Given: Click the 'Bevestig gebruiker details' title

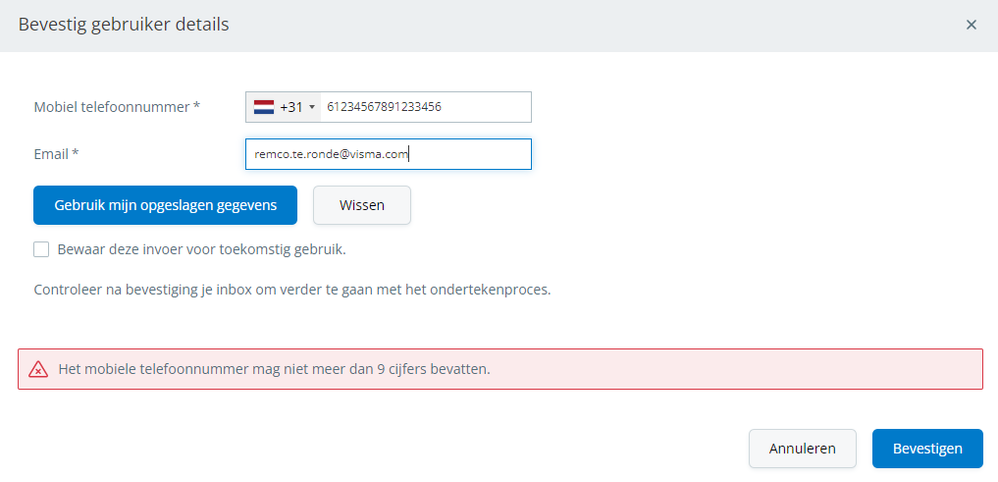Looking at the screenshot, I should click(123, 24).
